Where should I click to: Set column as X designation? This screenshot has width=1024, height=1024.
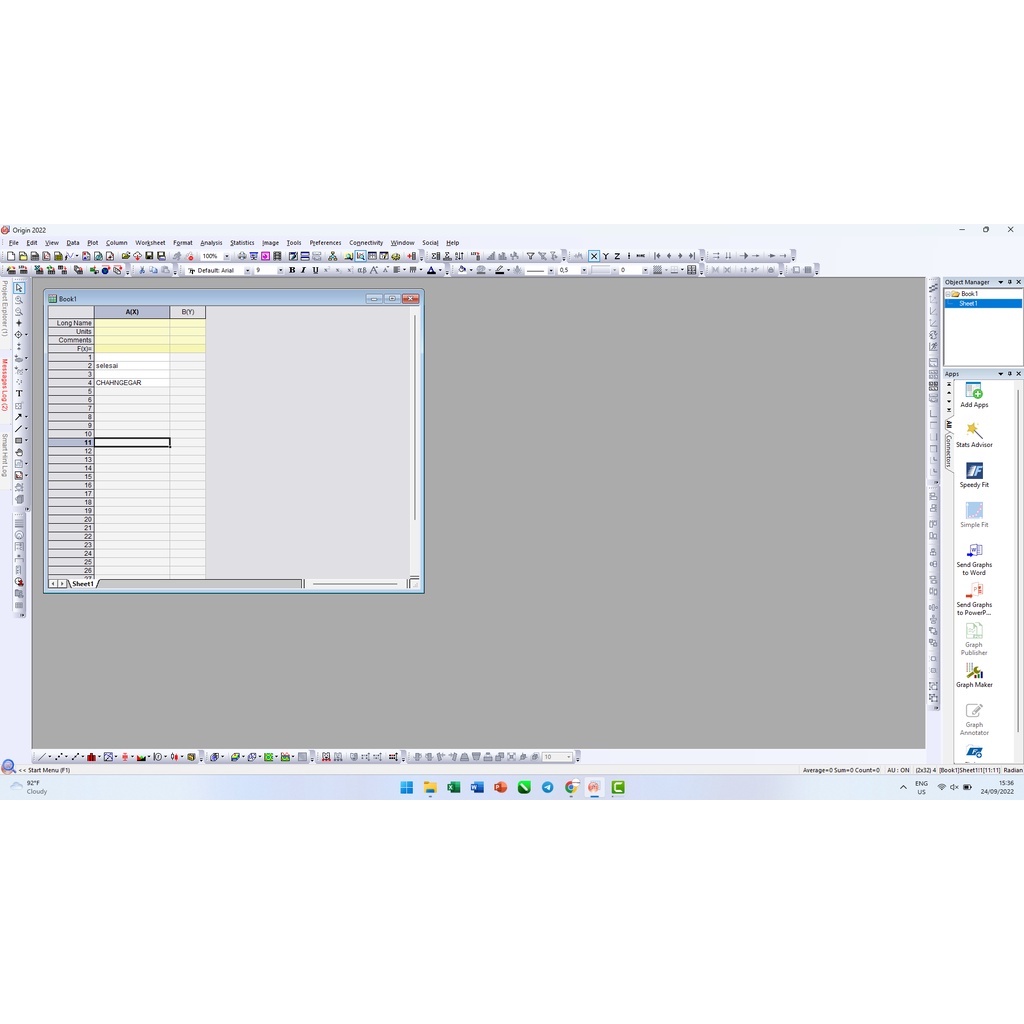pyautogui.click(x=594, y=256)
